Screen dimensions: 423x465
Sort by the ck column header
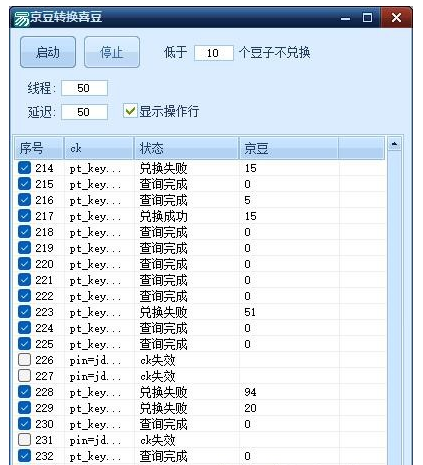(99, 148)
